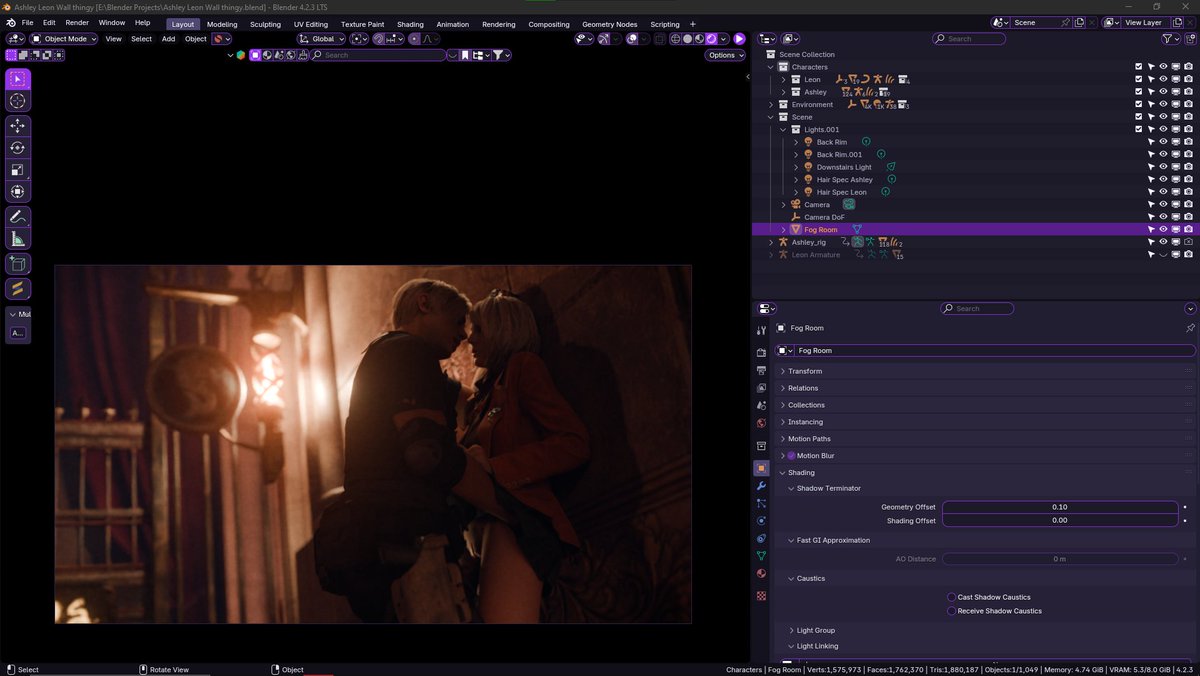Activate the Add Cube tool
The image size is (1200, 676).
pyautogui.click(x=18, y=264)
